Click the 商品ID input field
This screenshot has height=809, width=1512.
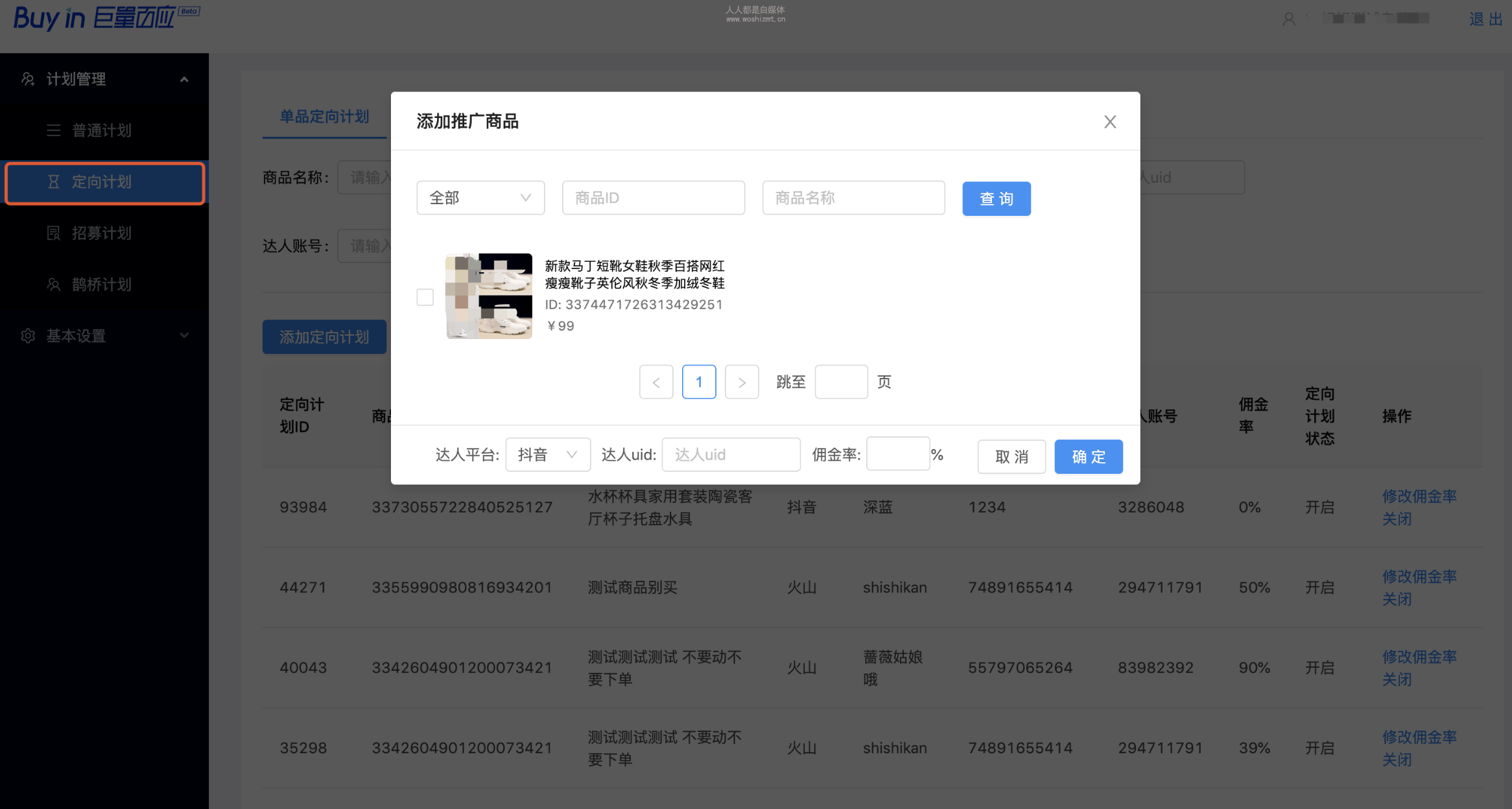pyautogui.click(x=653, y=198)
